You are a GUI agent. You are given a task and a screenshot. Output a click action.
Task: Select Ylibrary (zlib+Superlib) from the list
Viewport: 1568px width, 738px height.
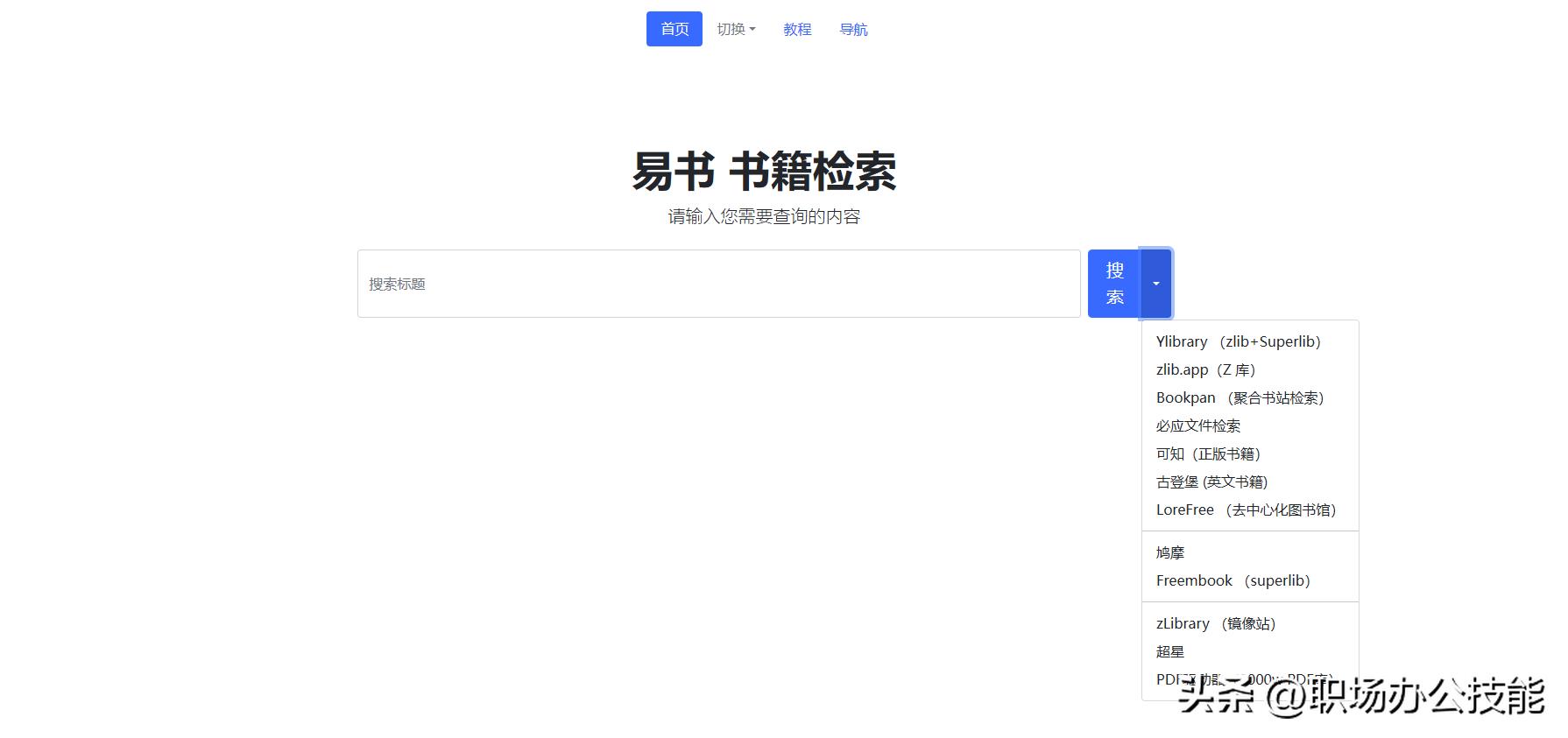pos(1238,341)
